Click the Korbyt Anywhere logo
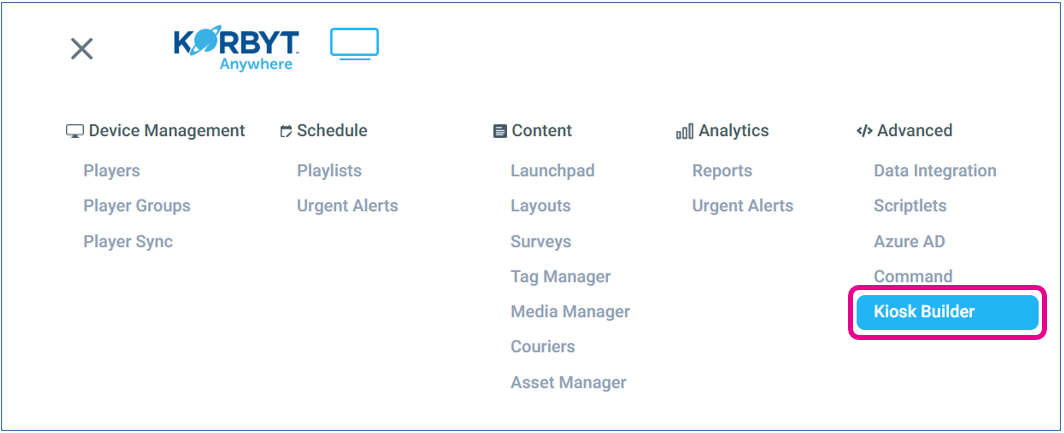The width and height of the screenshot is (1064, 433). (236, 49)
